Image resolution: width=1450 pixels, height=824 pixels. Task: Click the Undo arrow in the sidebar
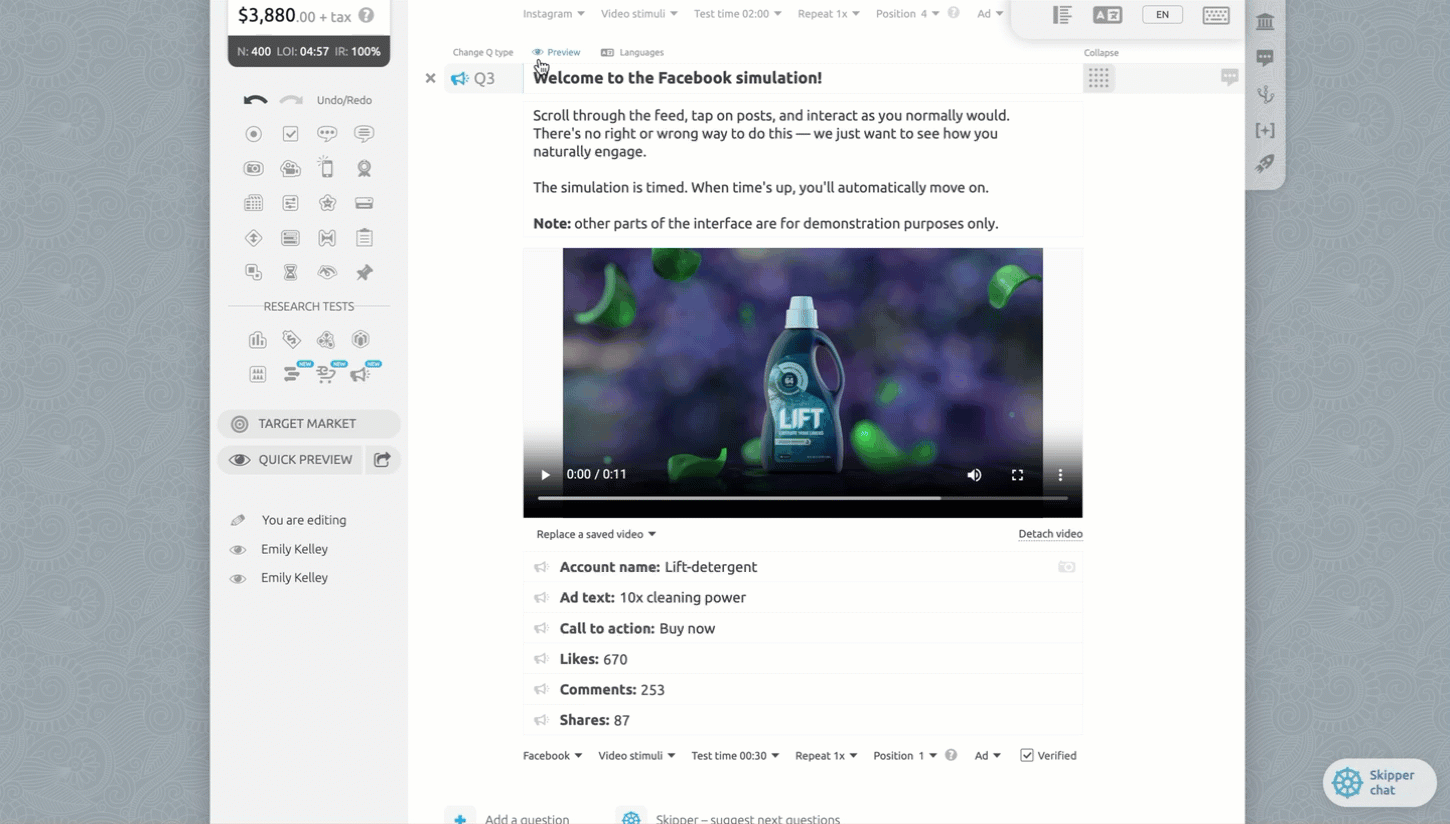[255, 100]
